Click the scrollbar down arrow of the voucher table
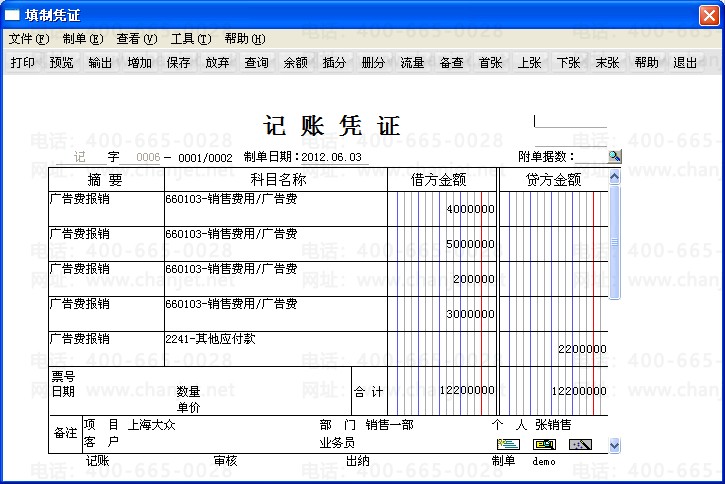The image size is (725, 484). point(614,445)
